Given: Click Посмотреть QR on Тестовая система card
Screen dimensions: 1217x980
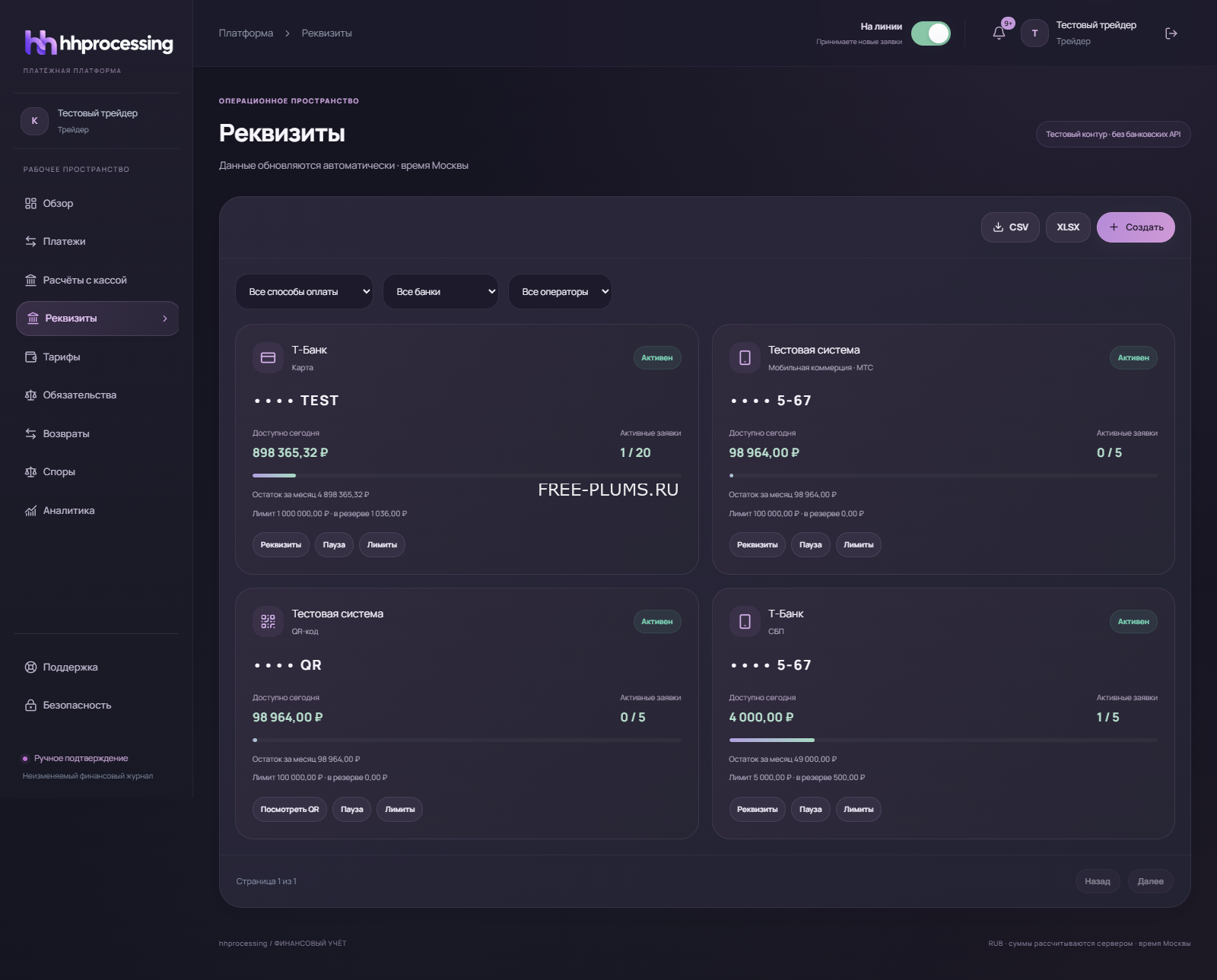Looking at the screenshot, I should coord(290,810).
